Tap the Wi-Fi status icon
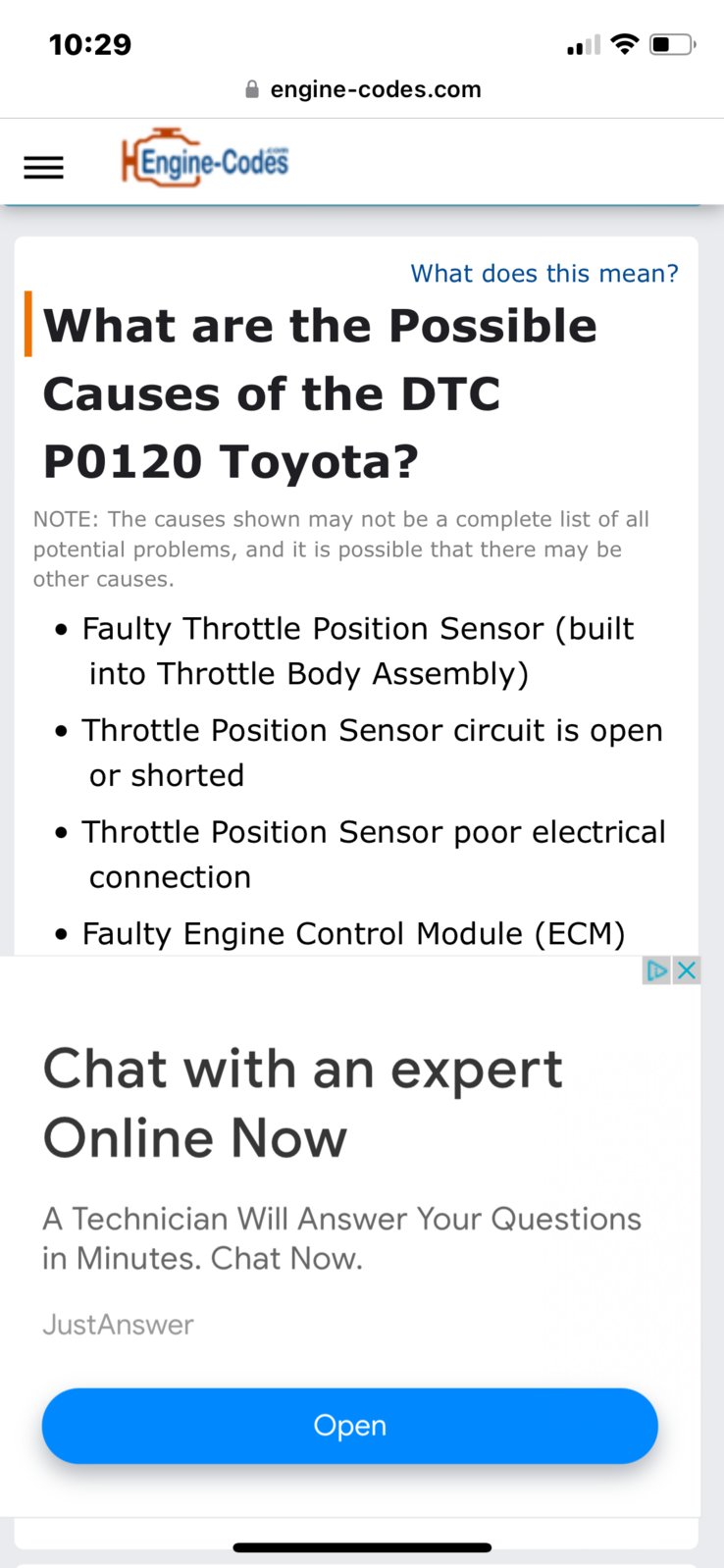This screenshot has width=724, height=1568. click(x=624, y=44)
